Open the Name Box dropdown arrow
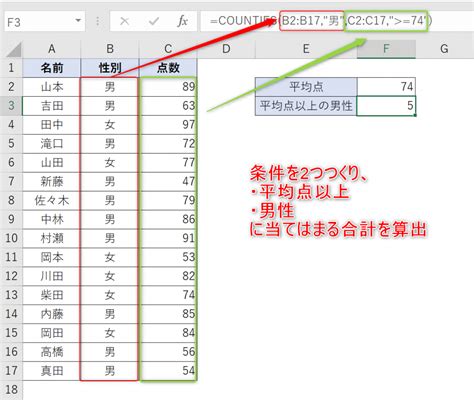This screenshot has width=474, height=400. click(78, 21)
